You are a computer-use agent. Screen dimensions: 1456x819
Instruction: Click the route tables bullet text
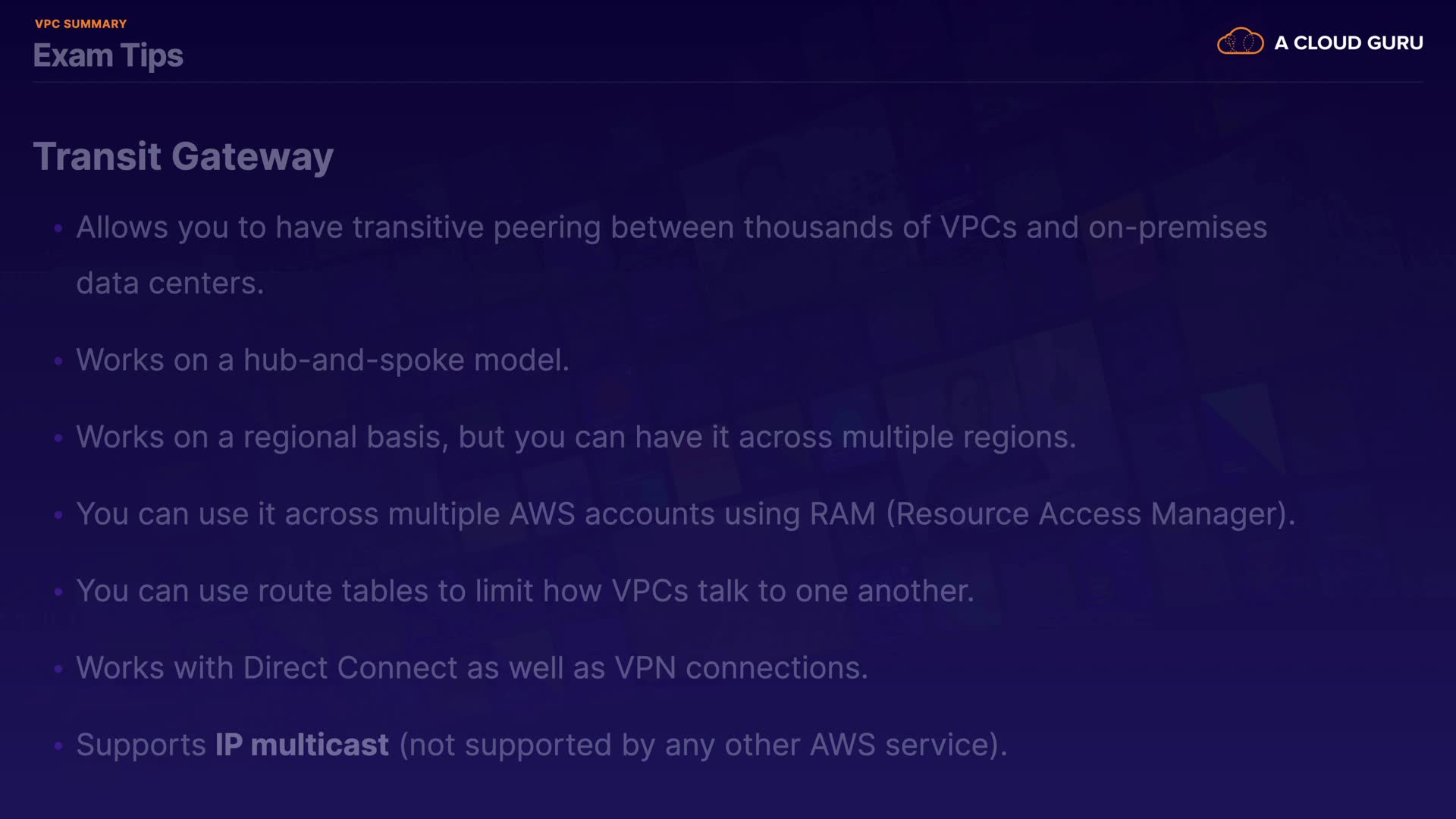click(525, 591)
